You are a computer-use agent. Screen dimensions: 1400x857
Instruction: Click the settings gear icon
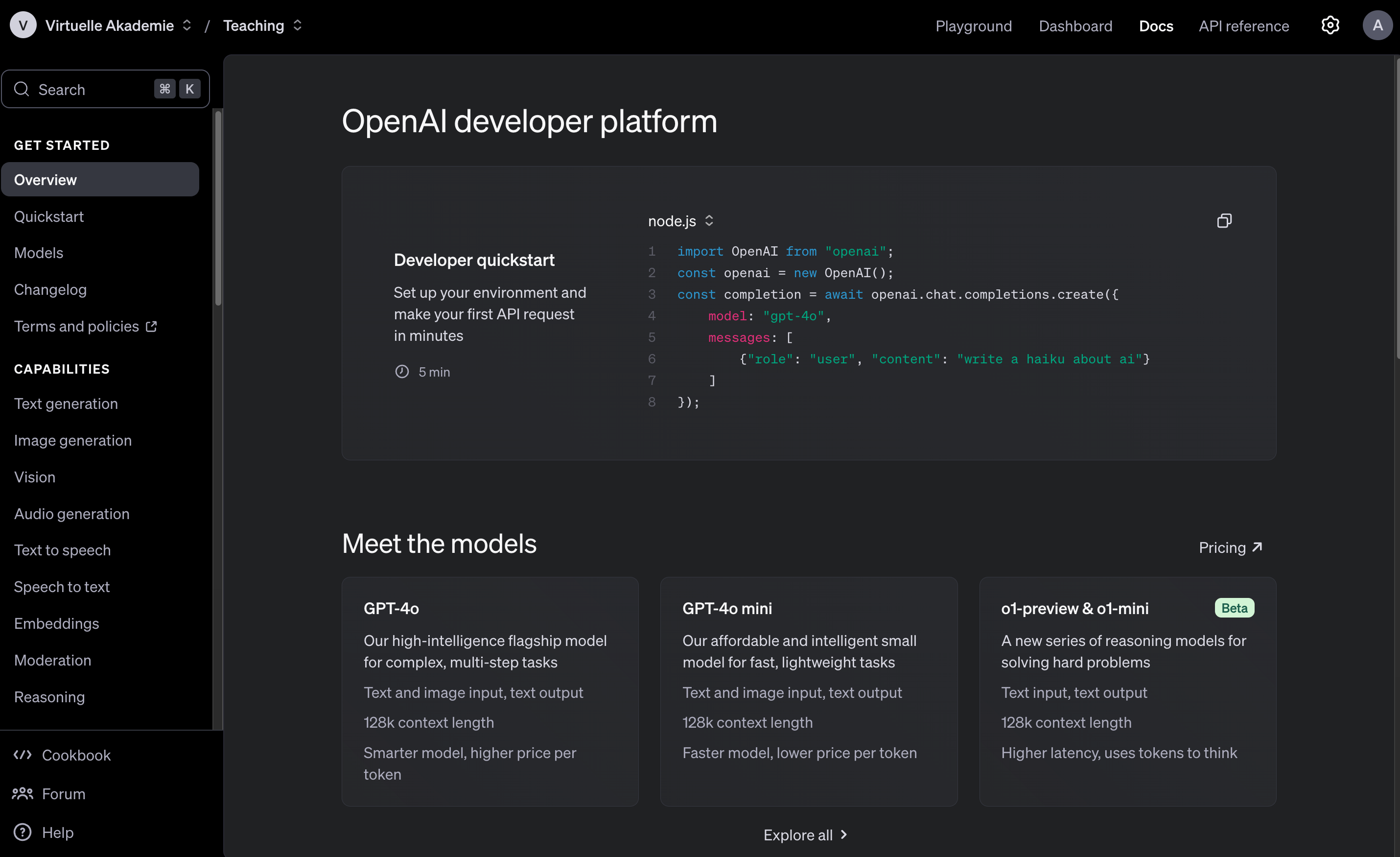pyautogui.click(x=1330, y=25)
